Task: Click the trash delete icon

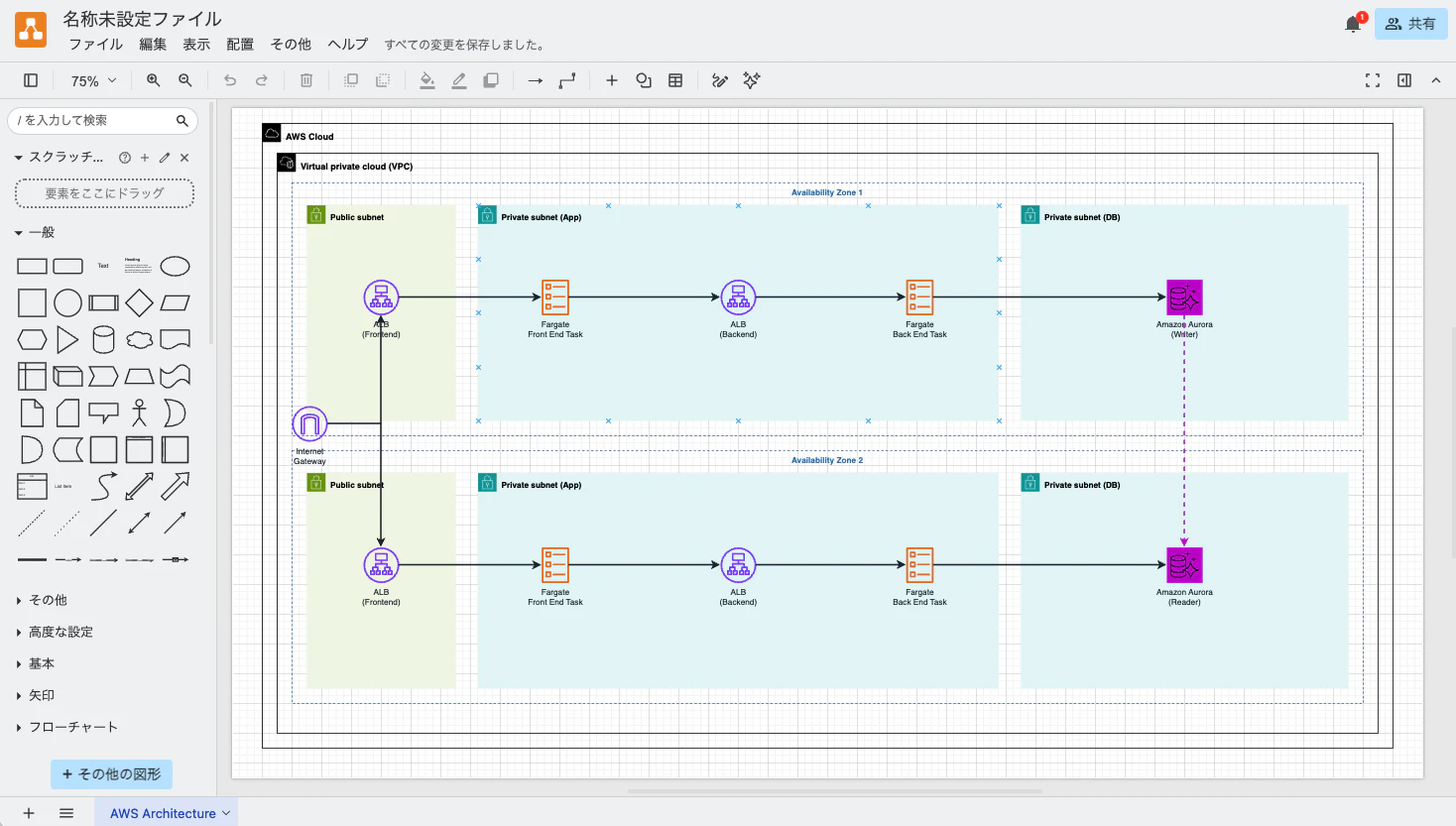Action: pyautogui.click(x=306, y=80)
